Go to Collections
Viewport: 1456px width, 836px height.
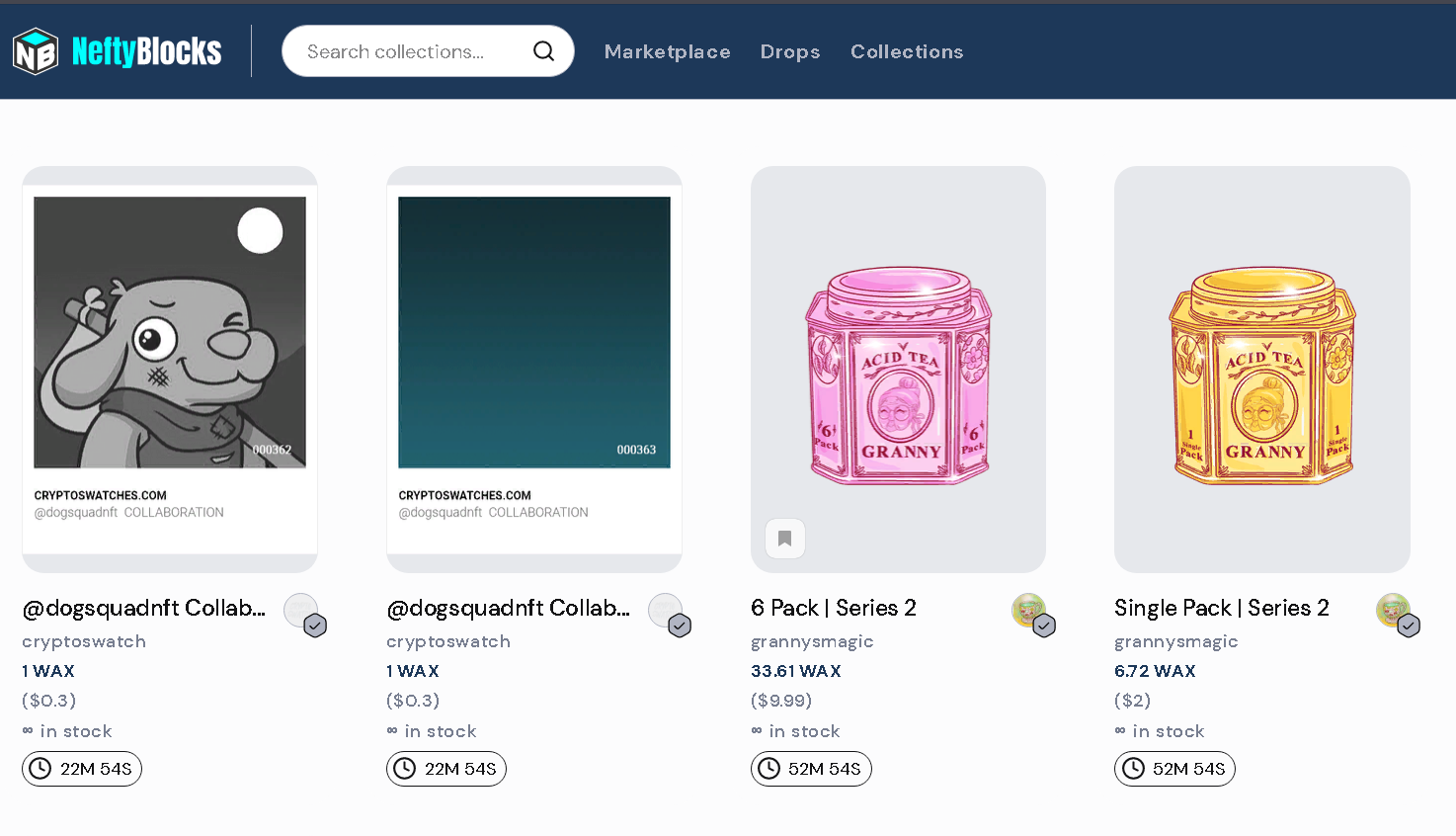pos(907,51)
